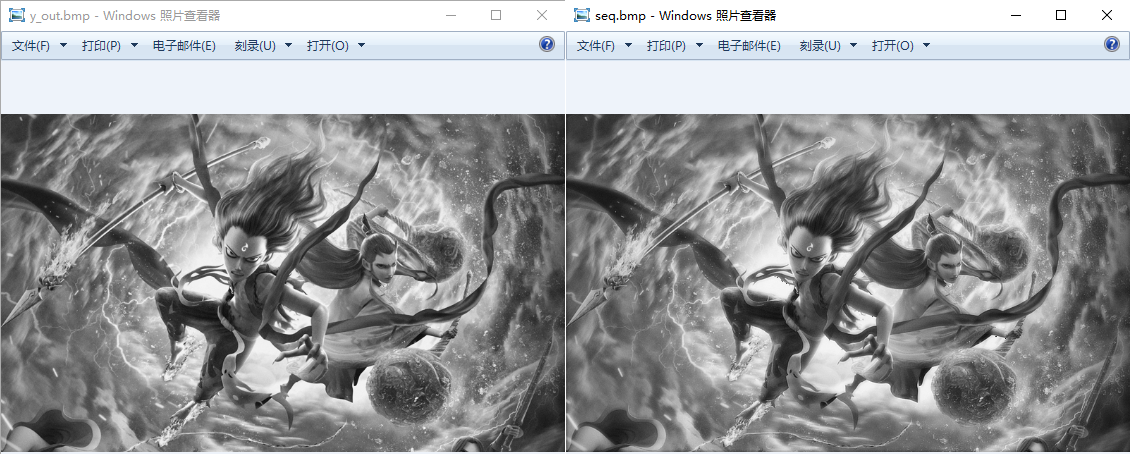Click 电子邮件(E) in y_out.bmp window
Viewport: 1130px width, 454px height.
coord(184,45)
